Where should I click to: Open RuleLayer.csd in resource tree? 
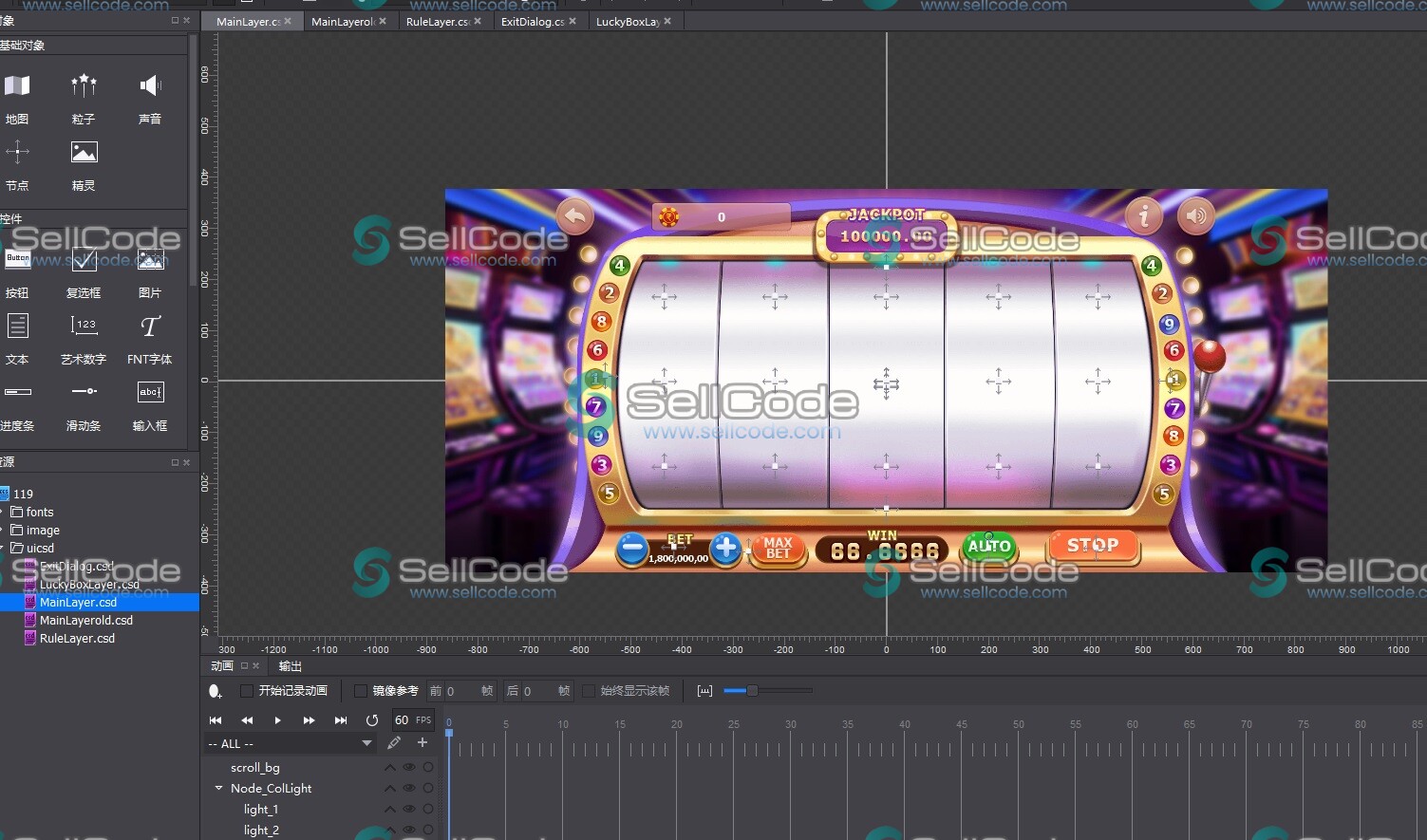pyautogui.click(x=77, y=639)
